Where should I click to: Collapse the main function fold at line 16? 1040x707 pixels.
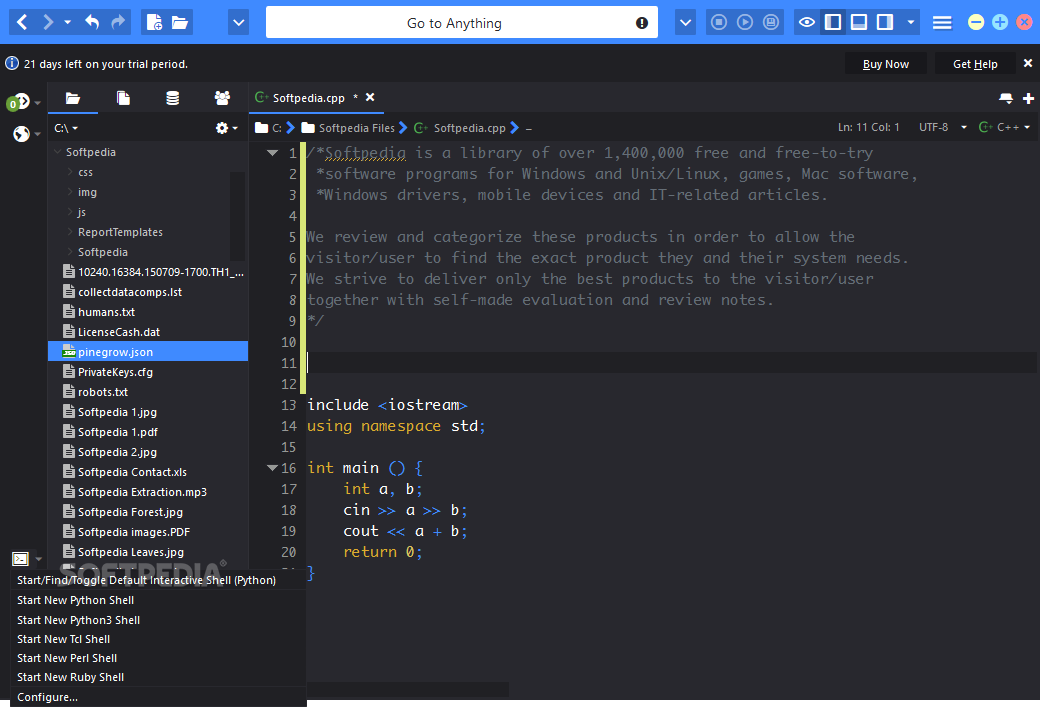(x=272, y=468)
